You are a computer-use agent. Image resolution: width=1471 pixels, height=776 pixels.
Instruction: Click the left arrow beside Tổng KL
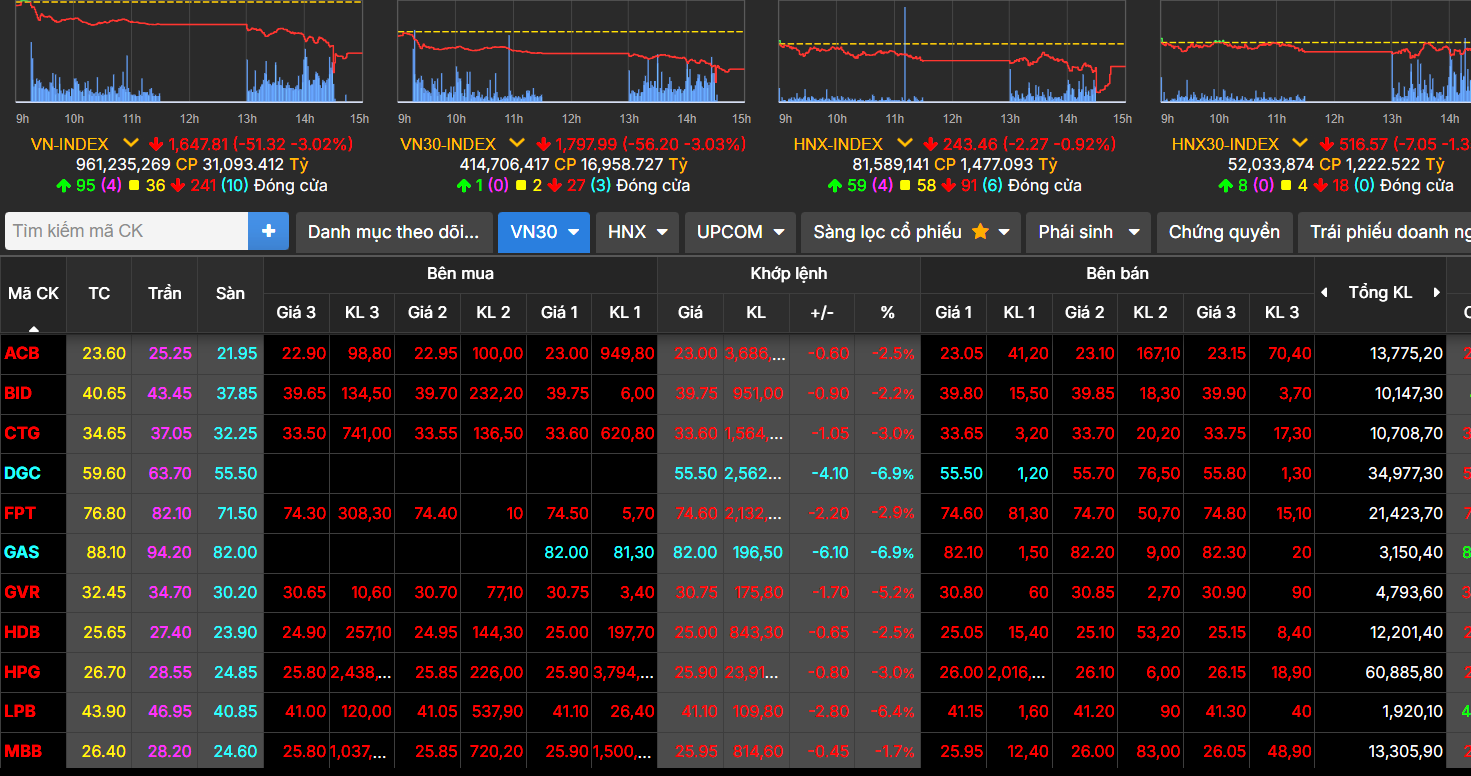(1325, 293)
